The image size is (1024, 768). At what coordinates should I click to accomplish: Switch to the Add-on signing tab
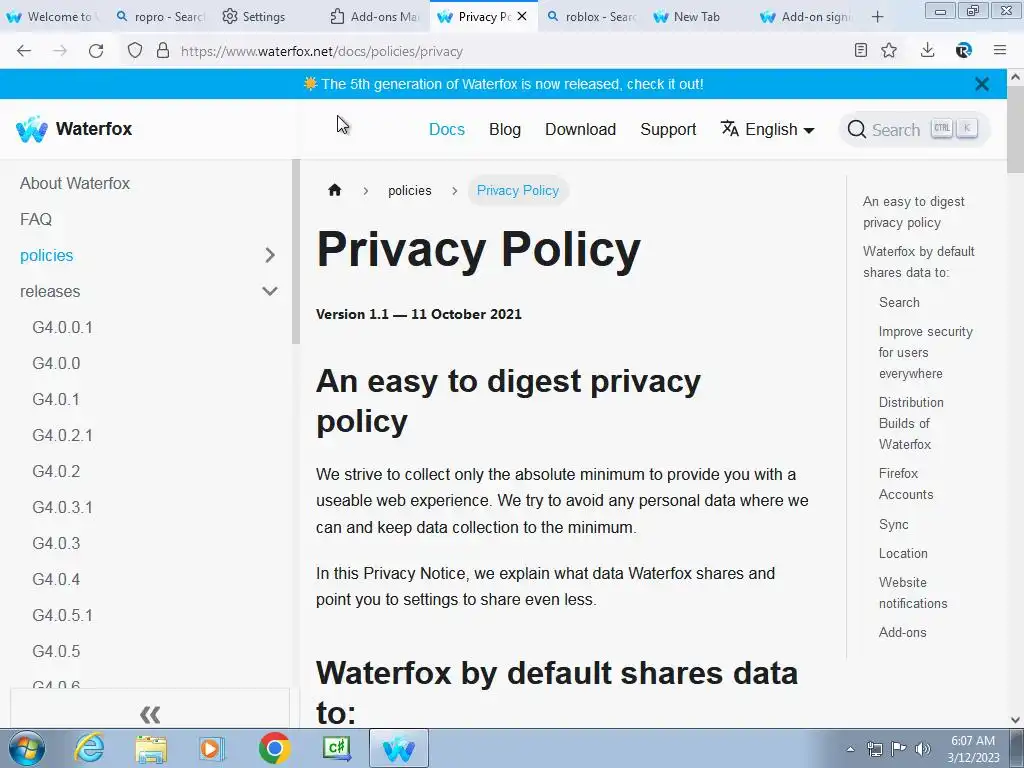coord(807,17)
